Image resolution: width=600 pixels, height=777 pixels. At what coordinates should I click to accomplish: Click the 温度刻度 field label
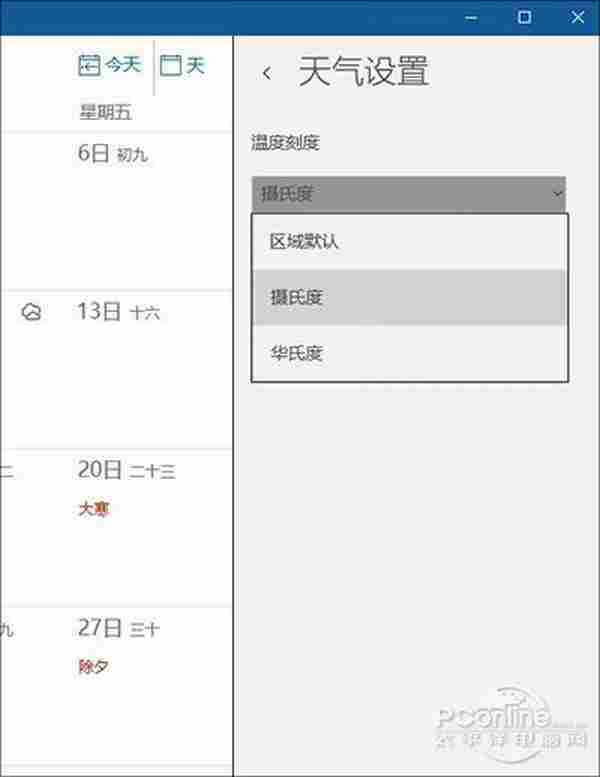click(x=285, y=143)
